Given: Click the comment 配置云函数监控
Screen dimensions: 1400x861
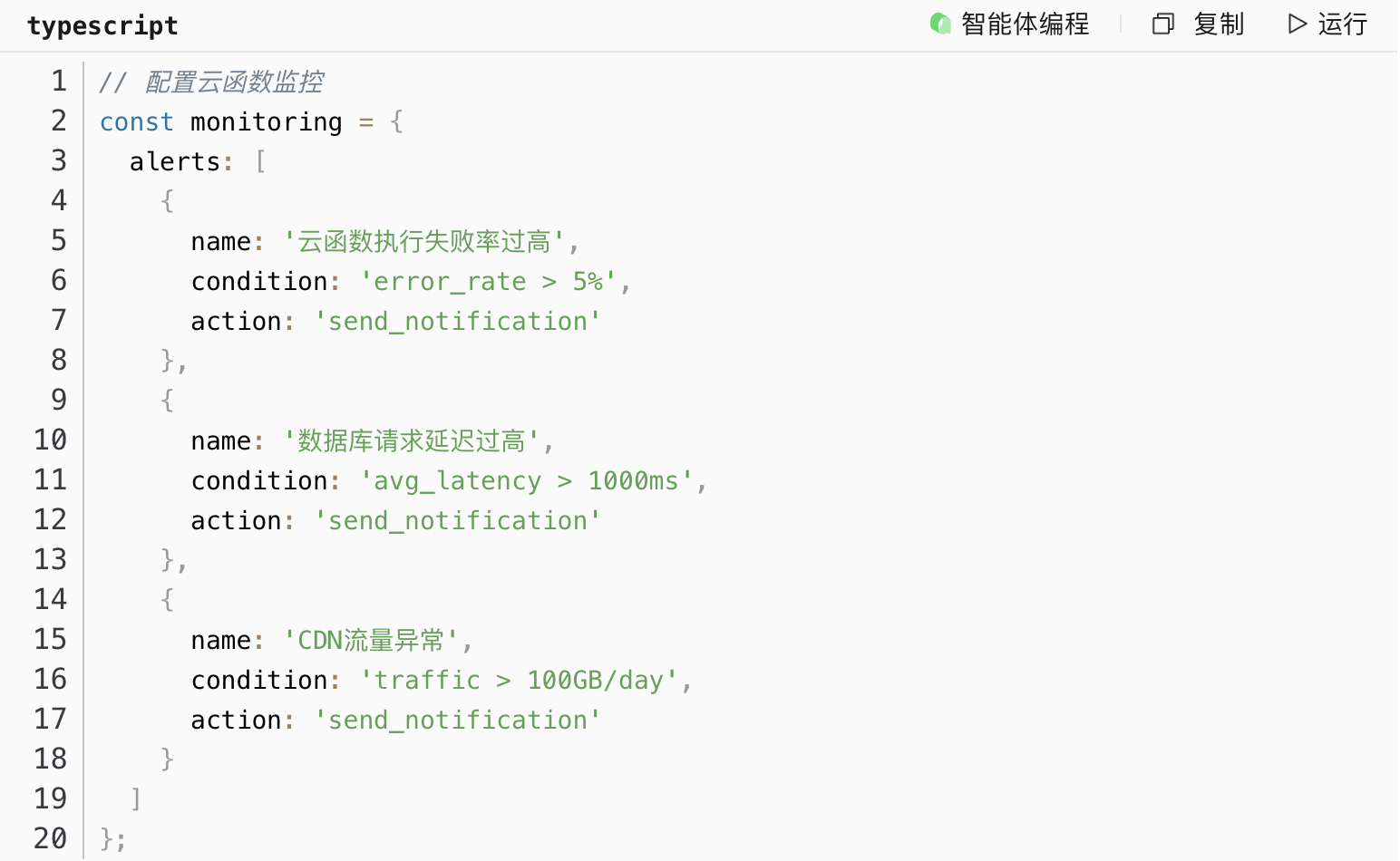Looking at the screenshot, I should point(233,82).
